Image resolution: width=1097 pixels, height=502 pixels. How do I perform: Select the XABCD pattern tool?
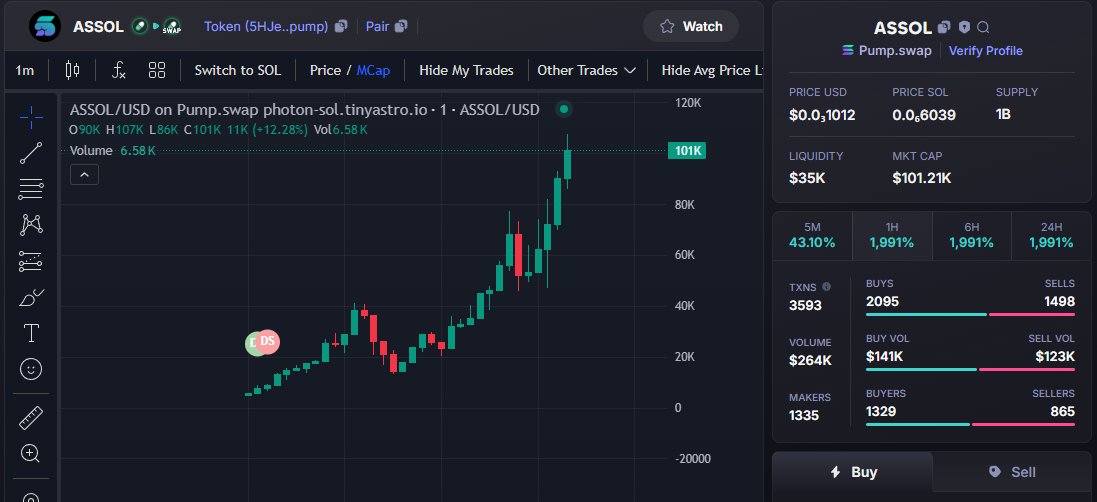(x=31, y=224)
